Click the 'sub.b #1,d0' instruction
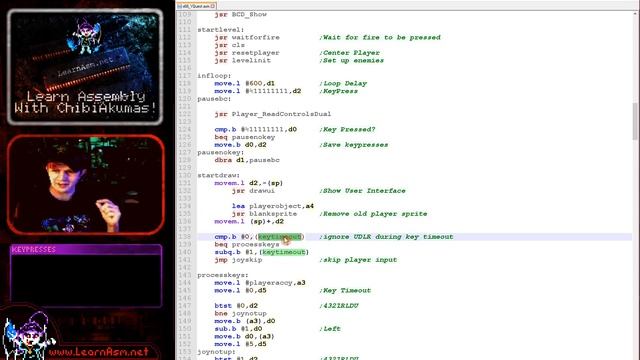 point(238,329)
